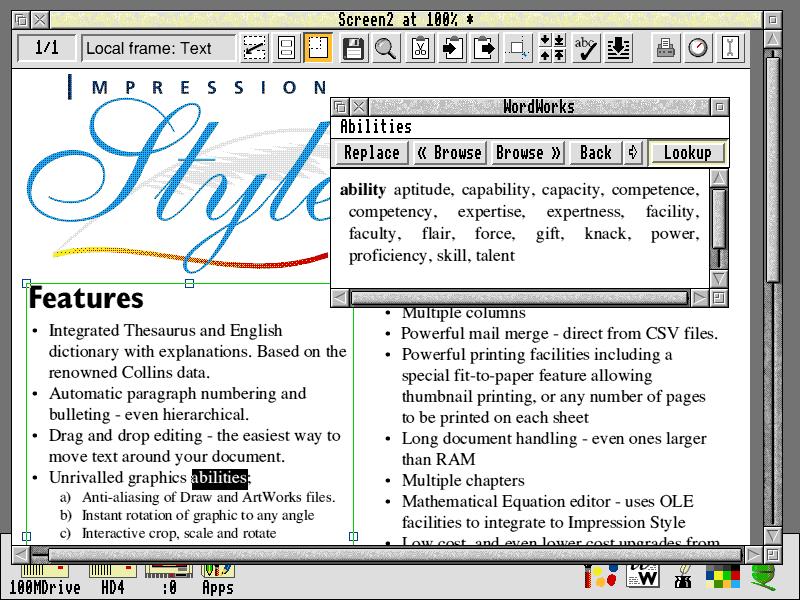Click the Cut scissors icon in toolbar
The image size is (800, 600).
pos(421,48)
